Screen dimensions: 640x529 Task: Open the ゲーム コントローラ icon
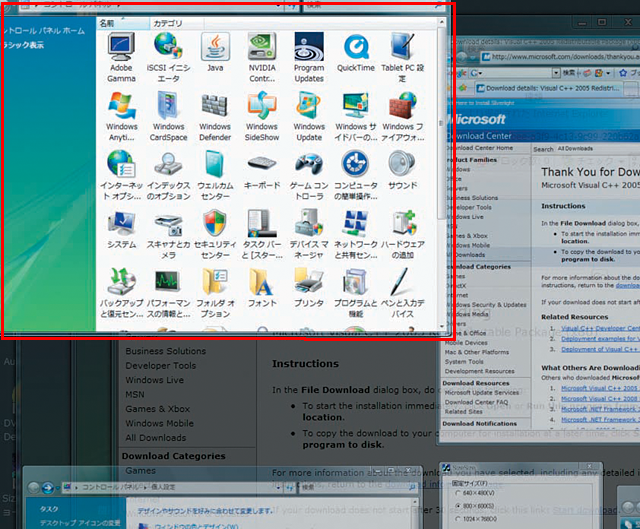click(309, 175)
